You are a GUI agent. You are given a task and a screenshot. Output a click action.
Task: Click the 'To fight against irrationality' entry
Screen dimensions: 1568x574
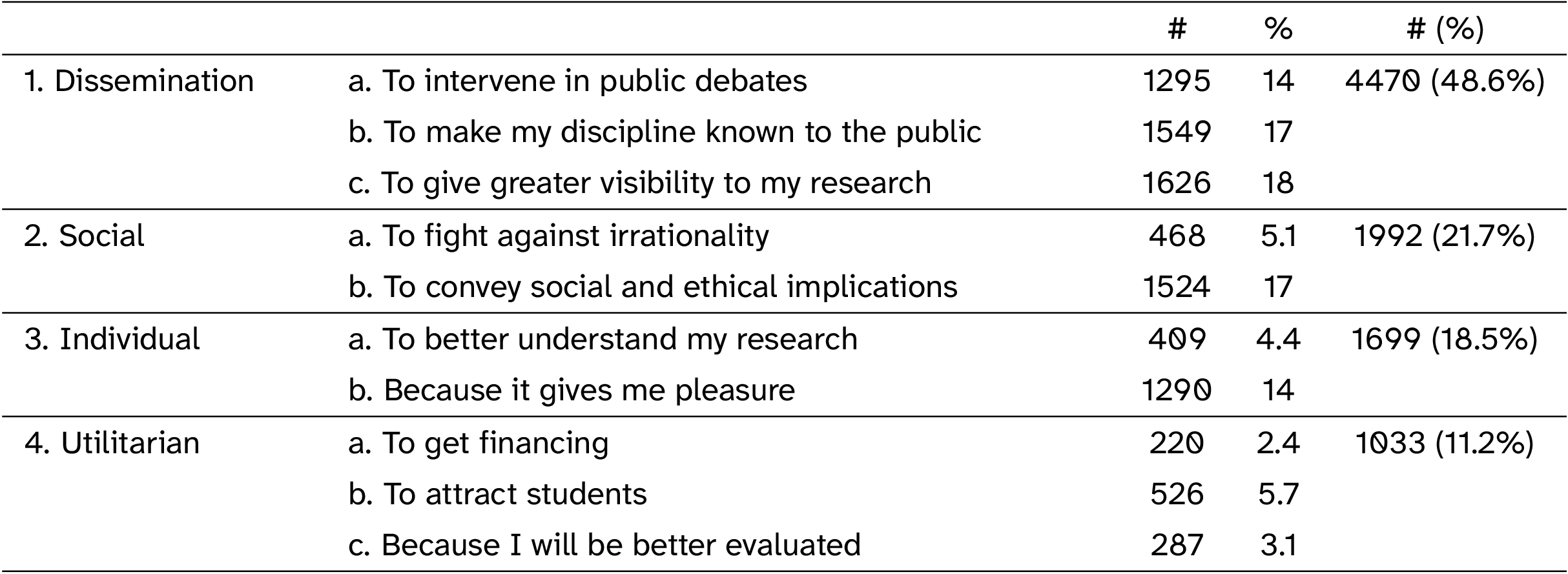(559, 236)
